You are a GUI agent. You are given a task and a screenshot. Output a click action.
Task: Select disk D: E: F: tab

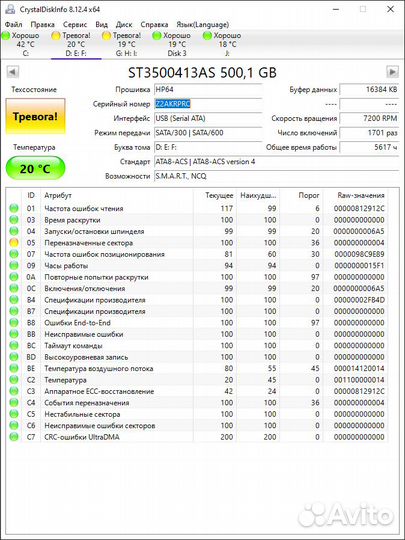(x=76, y=44)
